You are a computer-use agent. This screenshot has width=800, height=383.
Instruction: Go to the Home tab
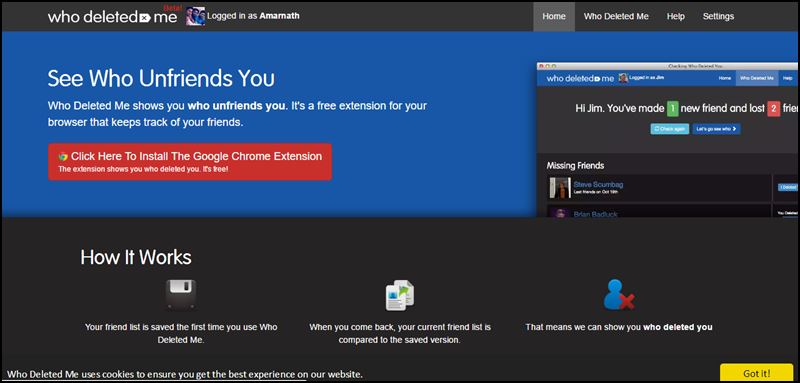tap(554, 16)
